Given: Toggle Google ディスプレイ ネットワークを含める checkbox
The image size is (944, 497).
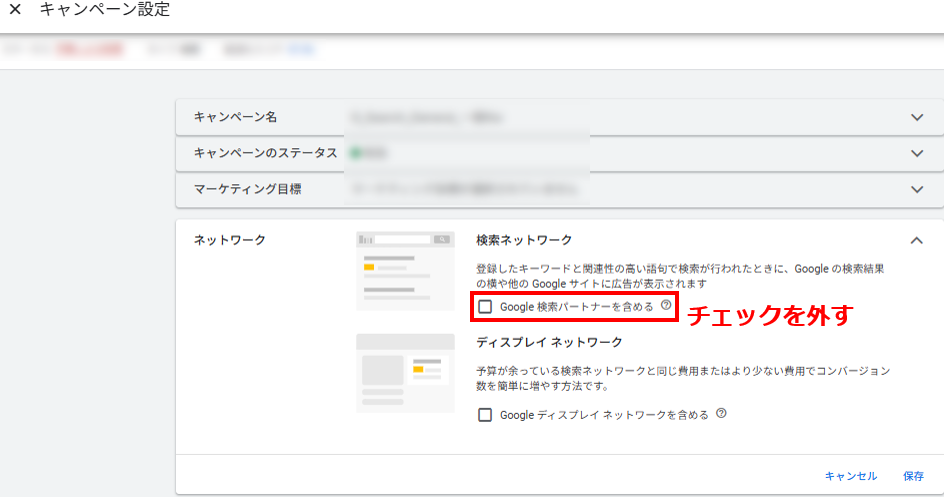Looking at the screenshot, I should 485,415.
